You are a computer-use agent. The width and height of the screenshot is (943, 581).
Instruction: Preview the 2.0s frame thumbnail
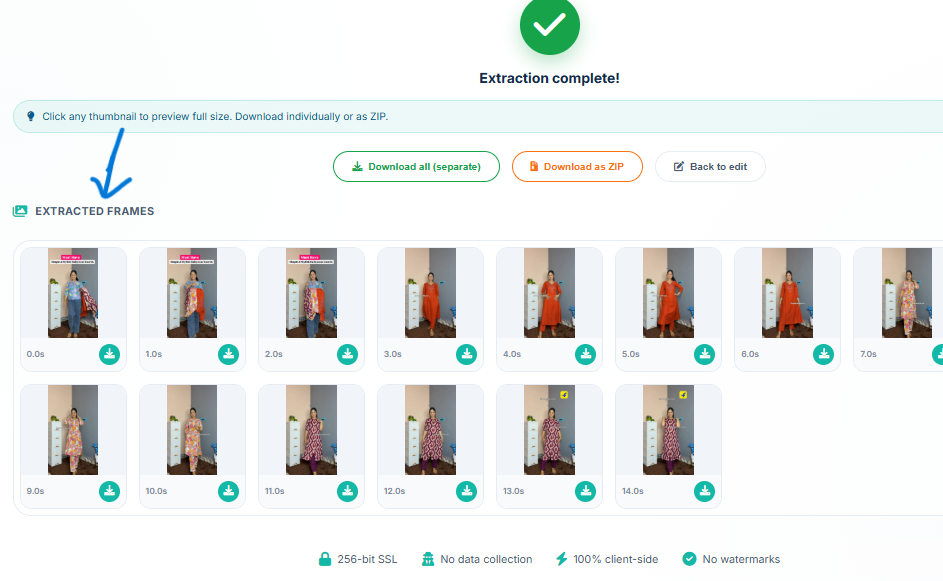[x=310, y=293]
